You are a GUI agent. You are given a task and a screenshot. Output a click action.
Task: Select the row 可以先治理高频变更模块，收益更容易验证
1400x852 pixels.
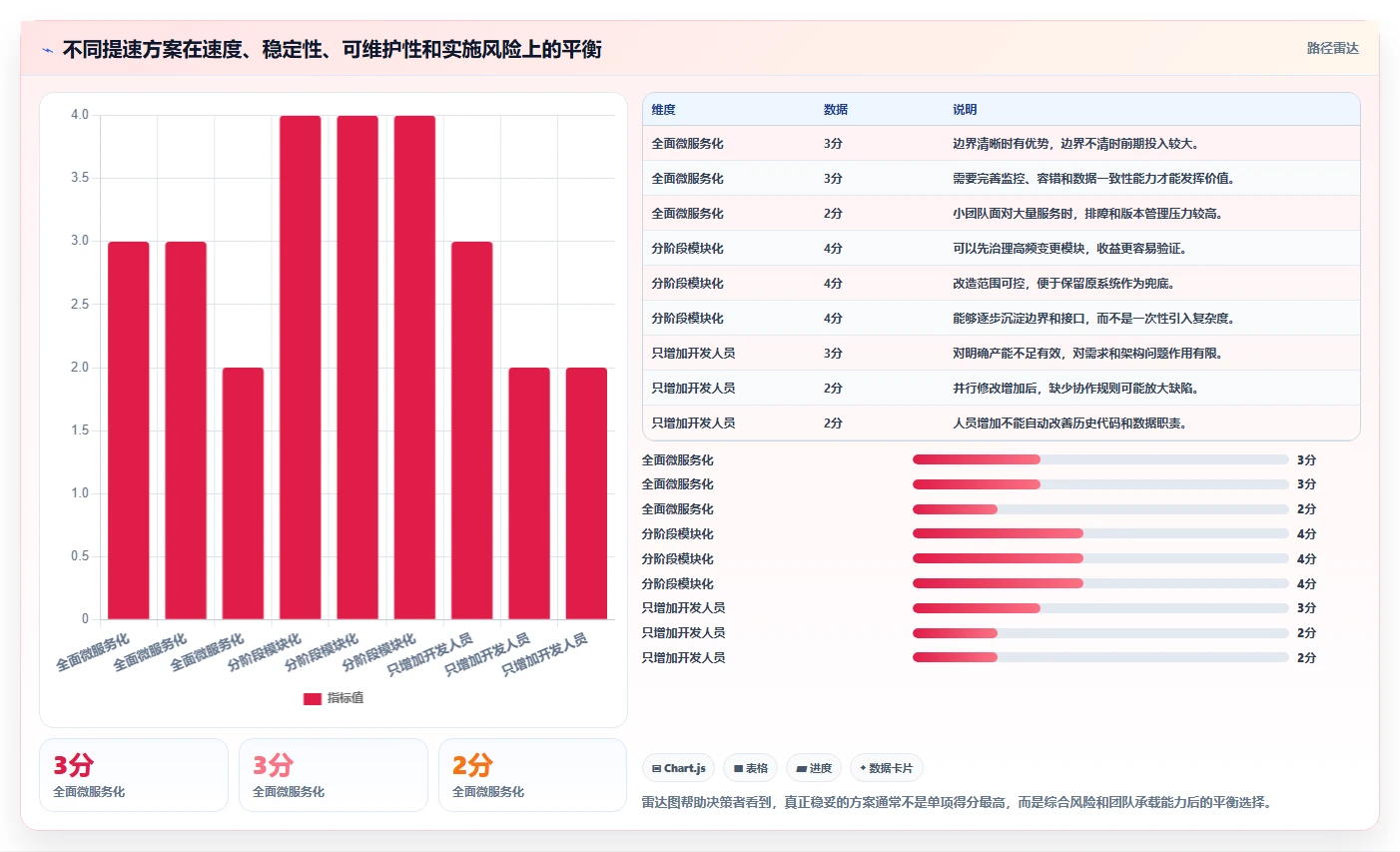(1002, 249)
